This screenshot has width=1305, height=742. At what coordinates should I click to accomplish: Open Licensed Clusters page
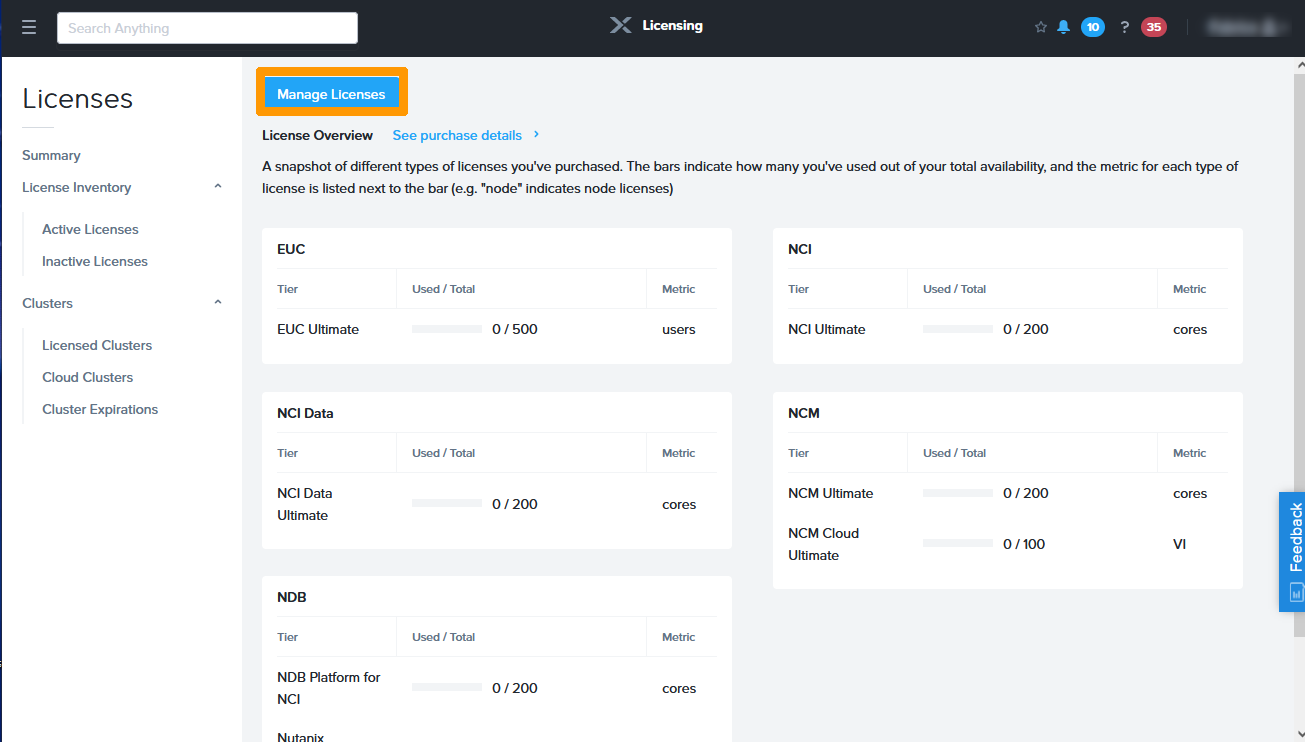click(x=97, y=345)
